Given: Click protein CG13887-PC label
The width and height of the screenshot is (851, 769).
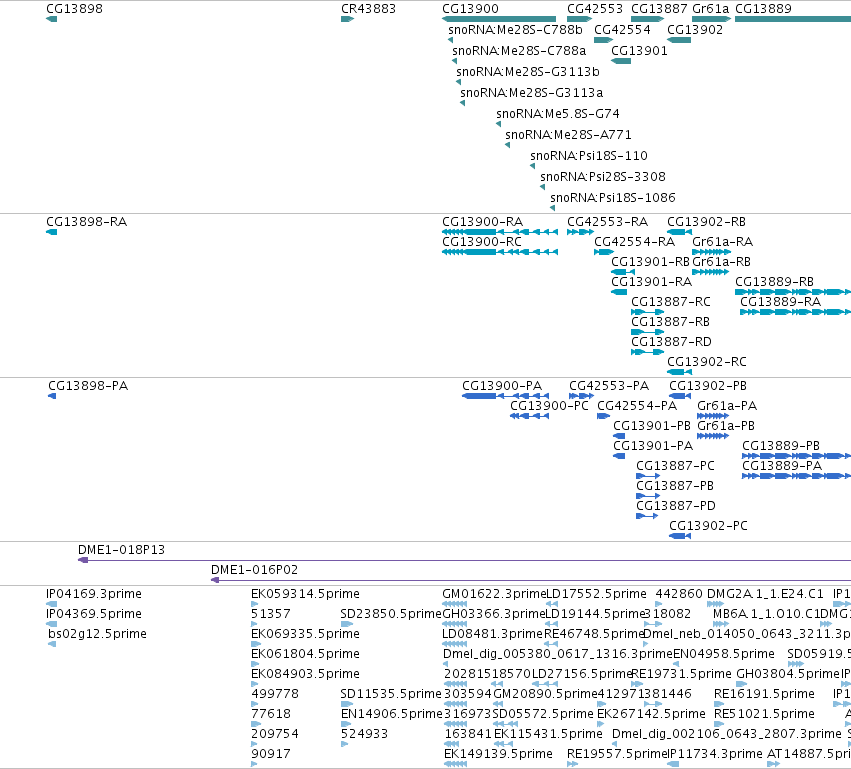Looking at the screenshot, I should coord(675,466).
